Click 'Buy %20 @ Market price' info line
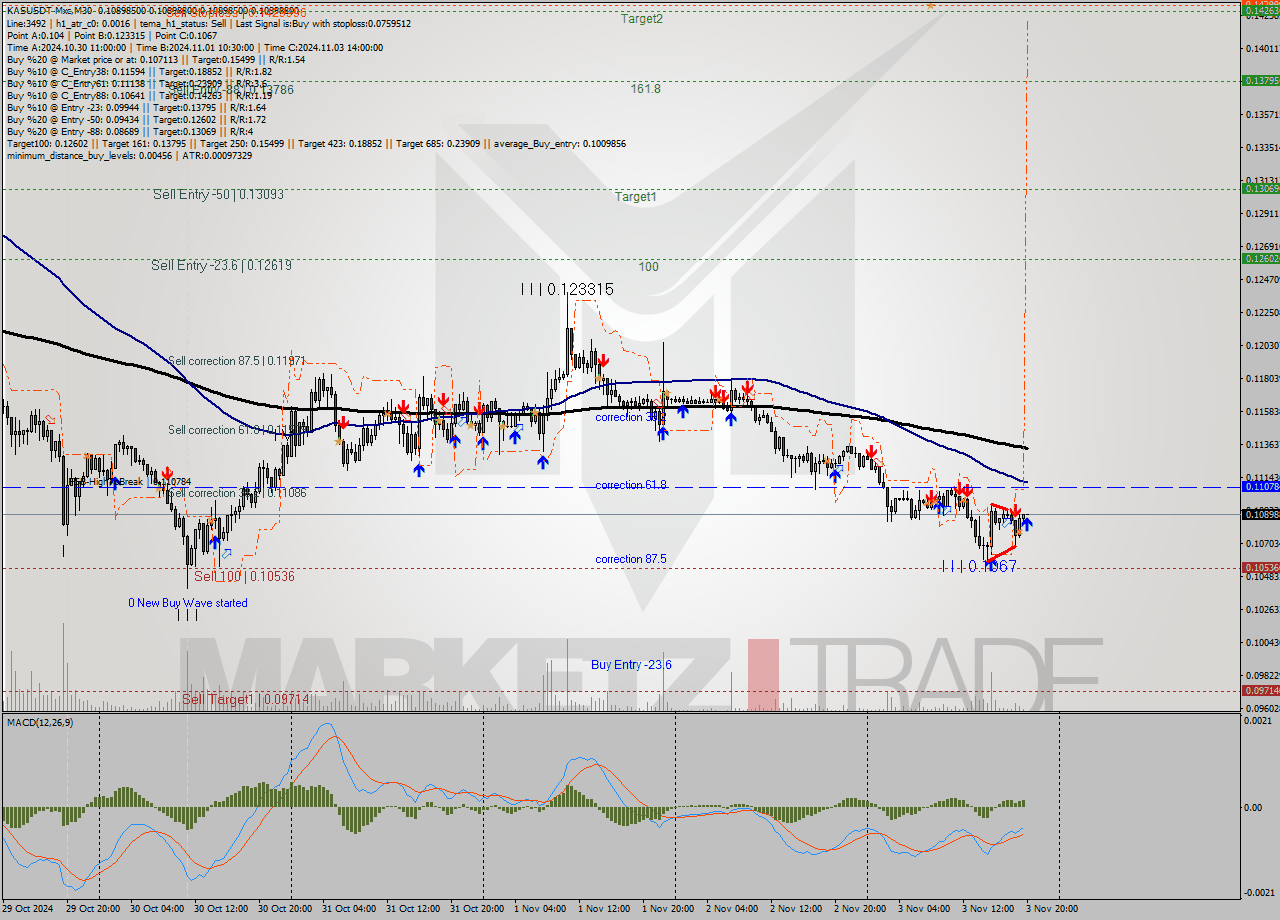 [156, 59]
